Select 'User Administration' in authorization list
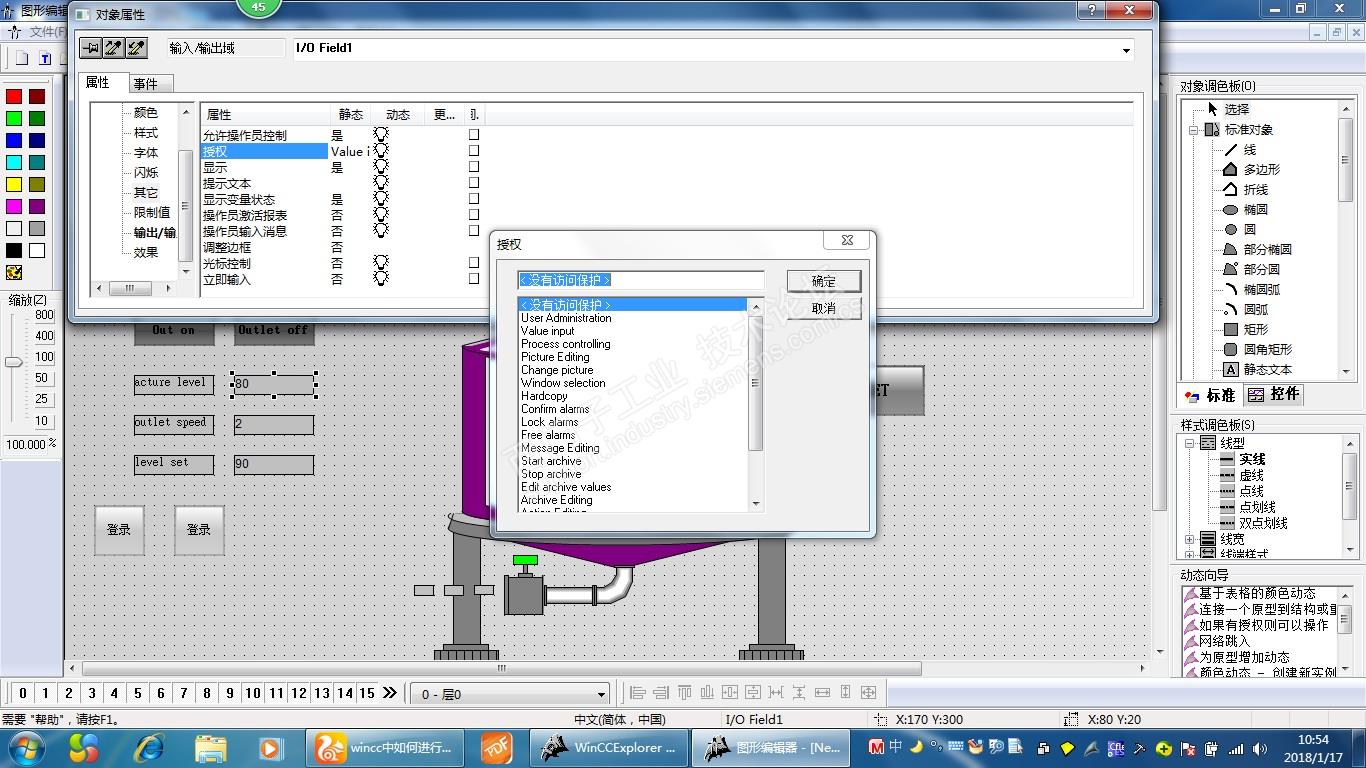Viewport: 1366px width, 768px height. (x=566, y=318)
